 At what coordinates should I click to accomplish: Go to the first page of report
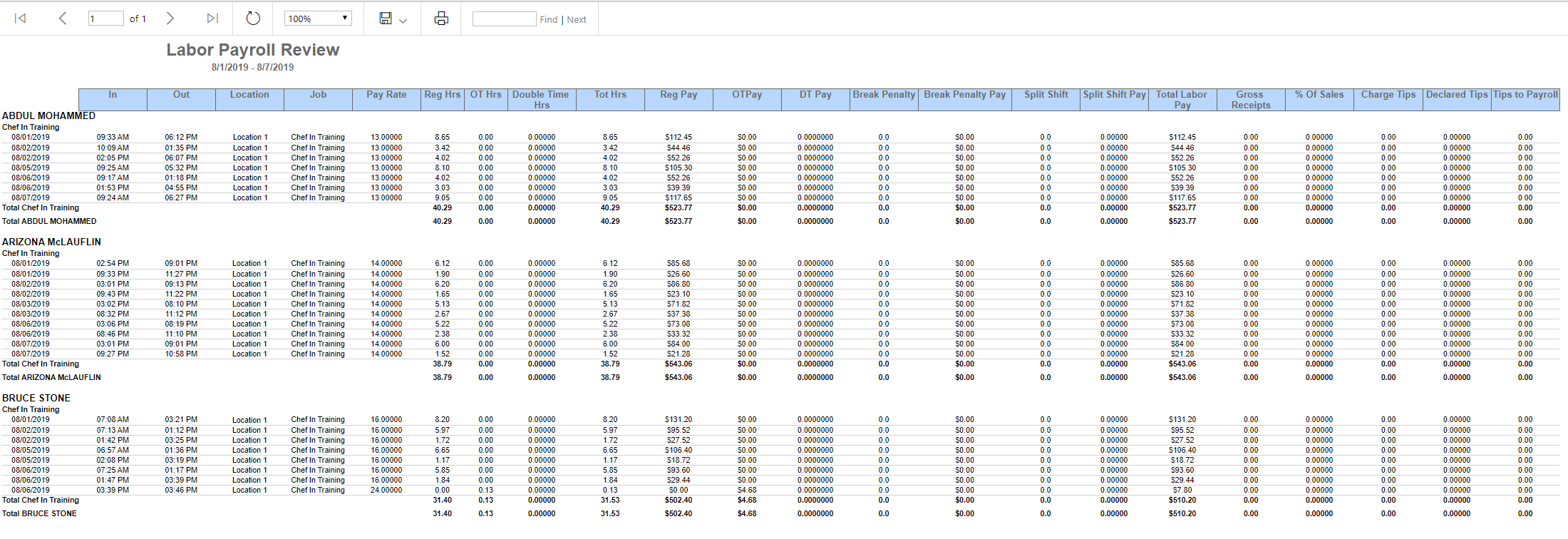point(21,19)
